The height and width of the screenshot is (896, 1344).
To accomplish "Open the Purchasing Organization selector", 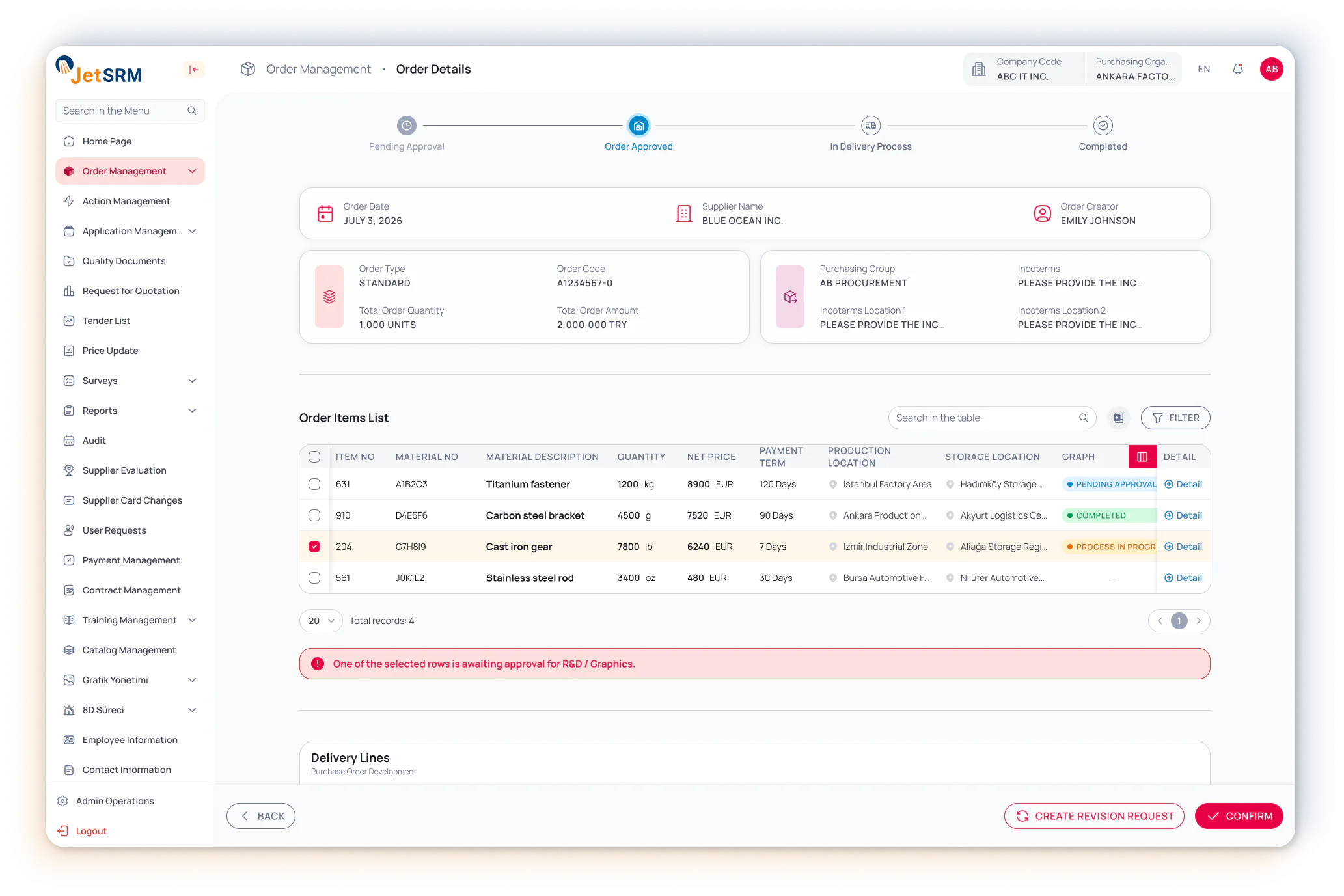I will [x=1134, y=69].
